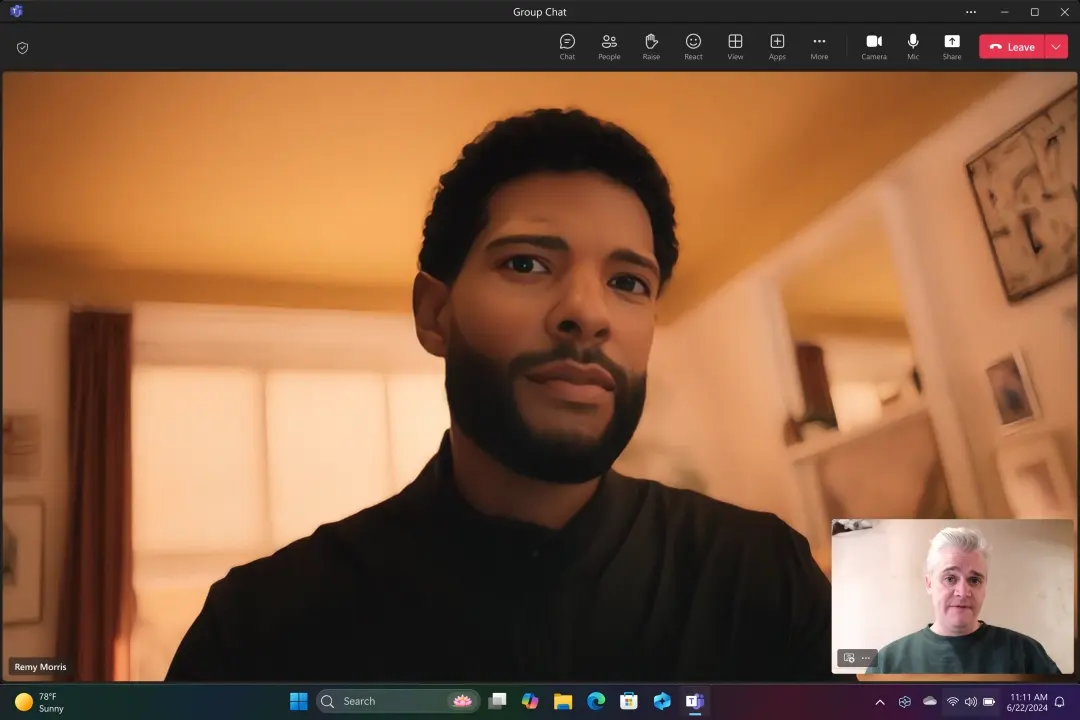Open the Apps button in toolbar
The width and height of the screenshot is (1080, 720).
pyautogui.click(x=777, y=46)
